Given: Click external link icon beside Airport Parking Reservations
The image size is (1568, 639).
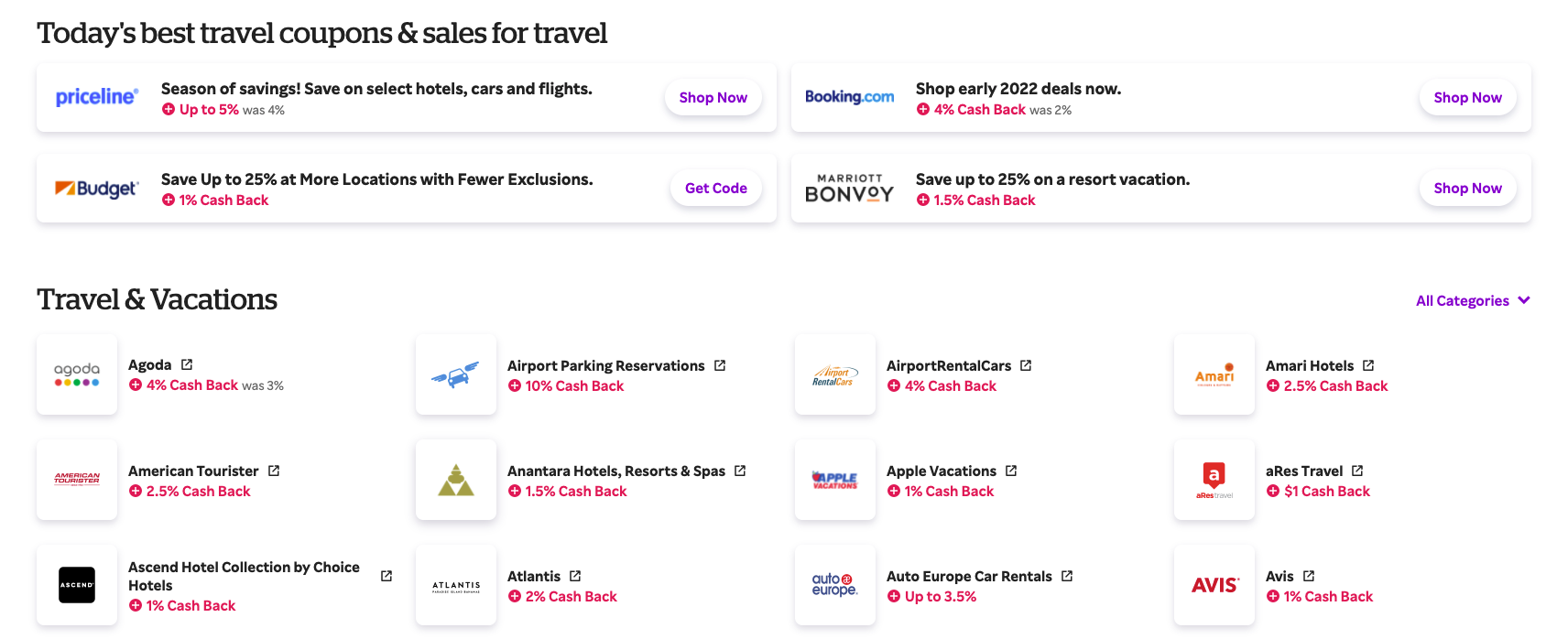Looking at the screenshot, I should tap(720, 365).
